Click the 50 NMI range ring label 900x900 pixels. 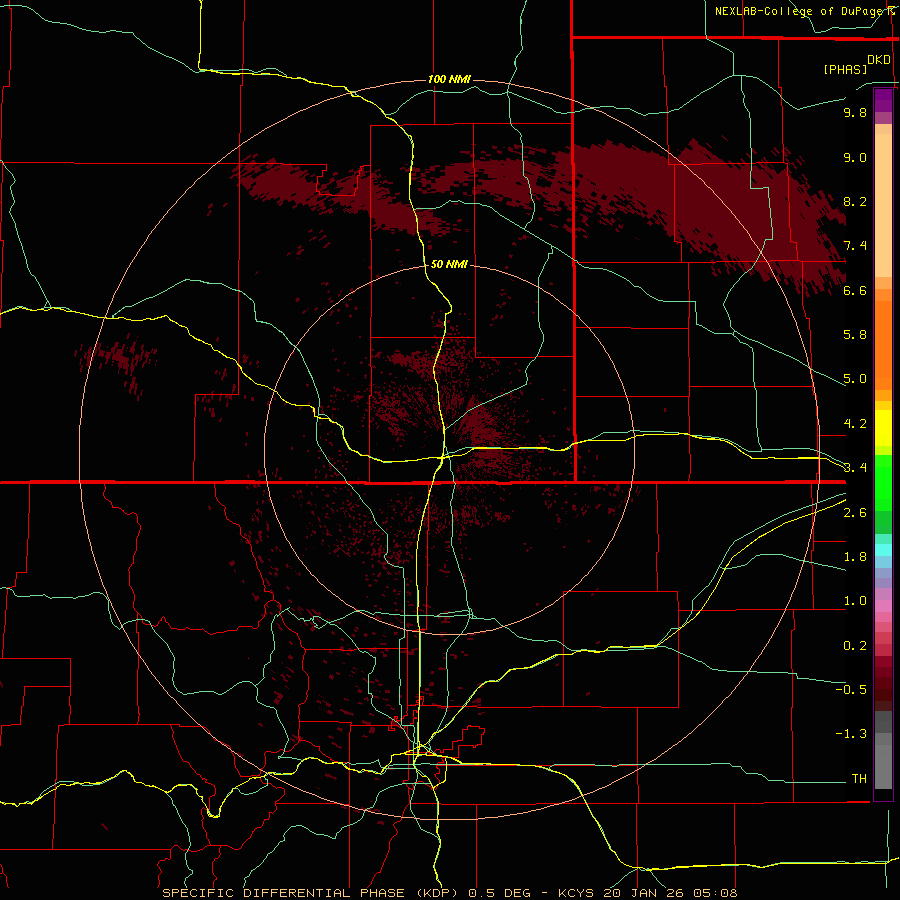click(x=449, y=264)
